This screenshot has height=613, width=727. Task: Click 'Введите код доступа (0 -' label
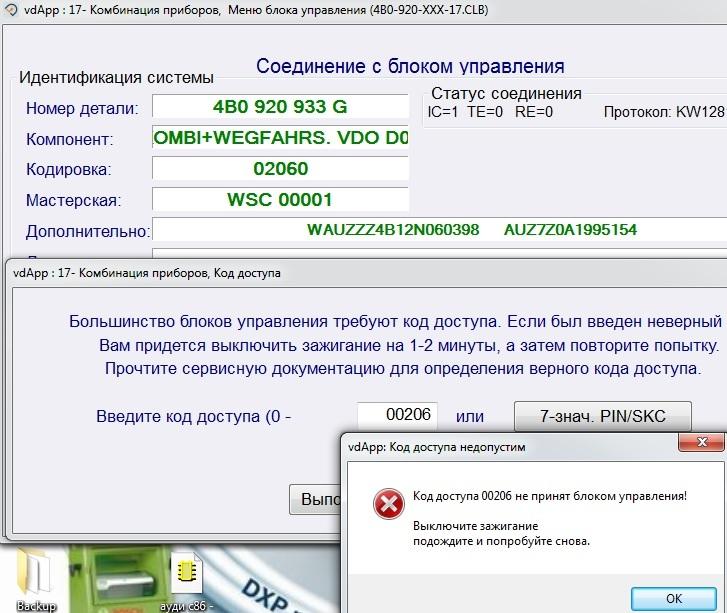[194, 416]
